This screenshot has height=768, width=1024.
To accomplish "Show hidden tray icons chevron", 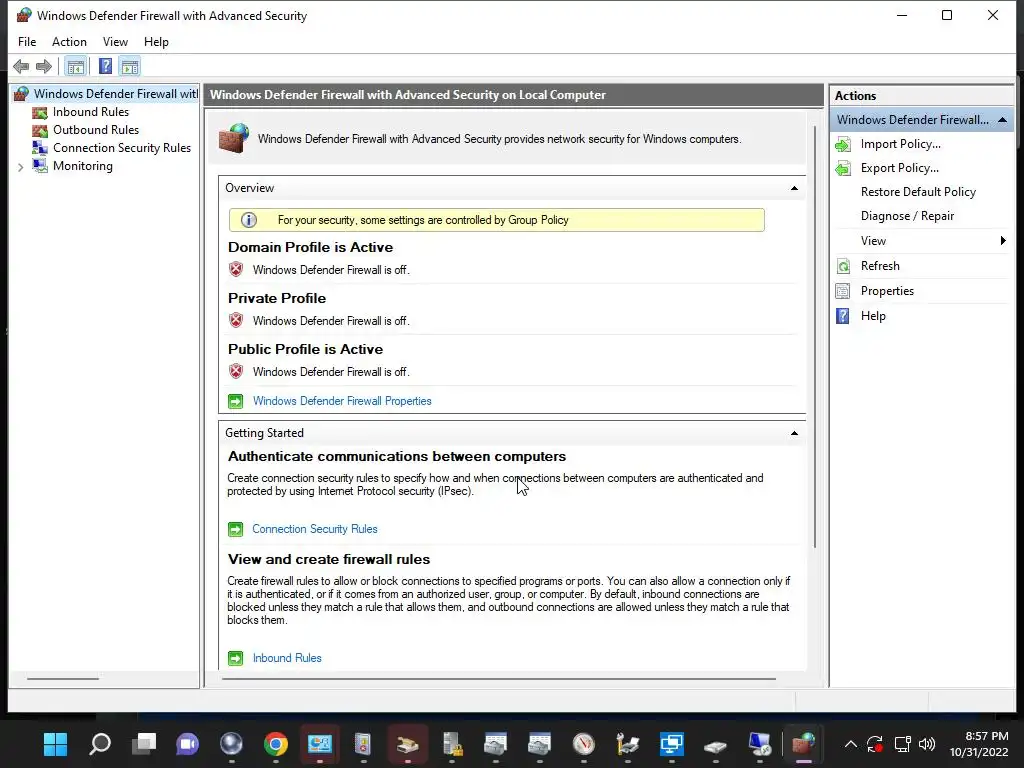I will (x=850, y=744).
